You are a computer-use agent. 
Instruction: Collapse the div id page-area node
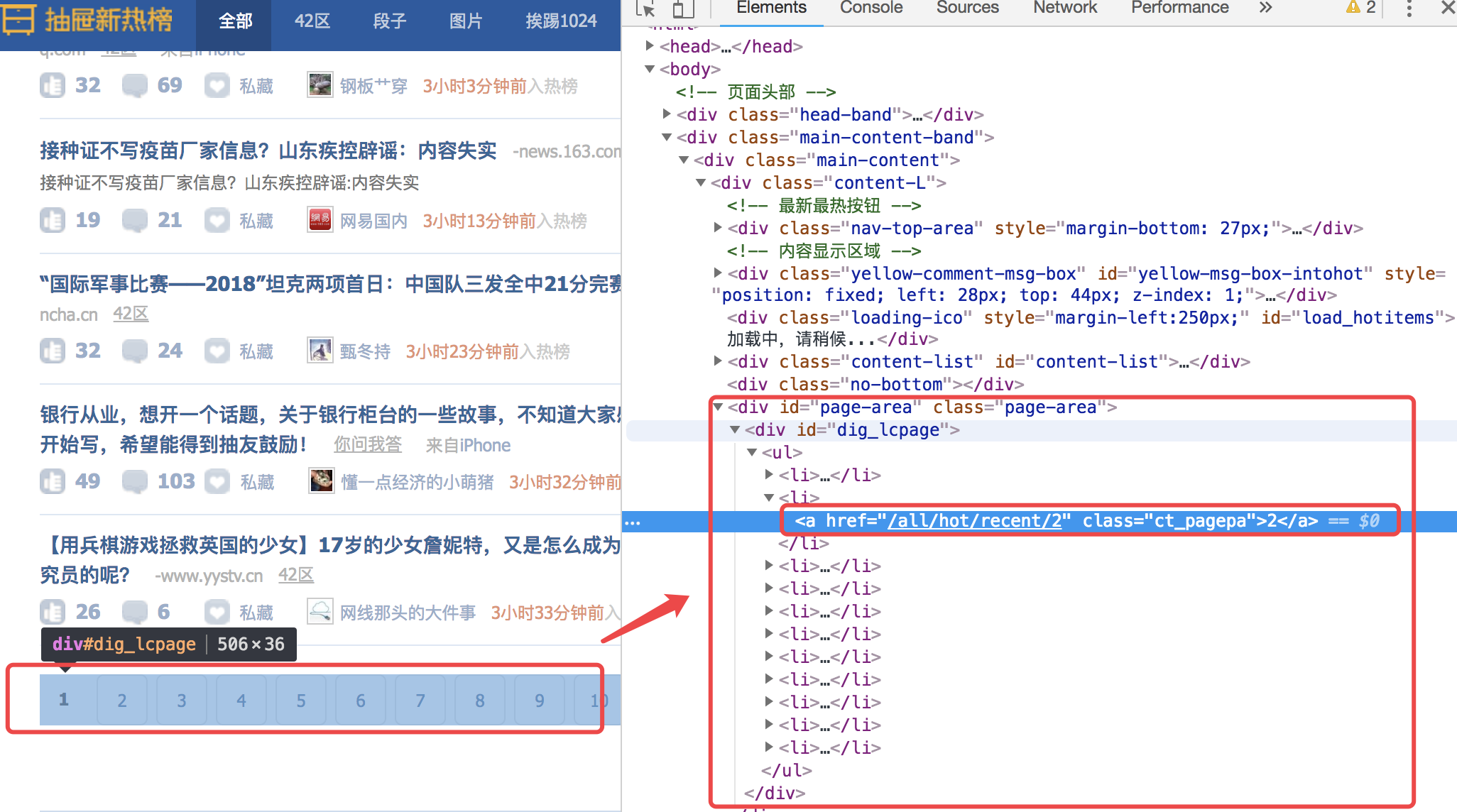[x=718, y=407]
